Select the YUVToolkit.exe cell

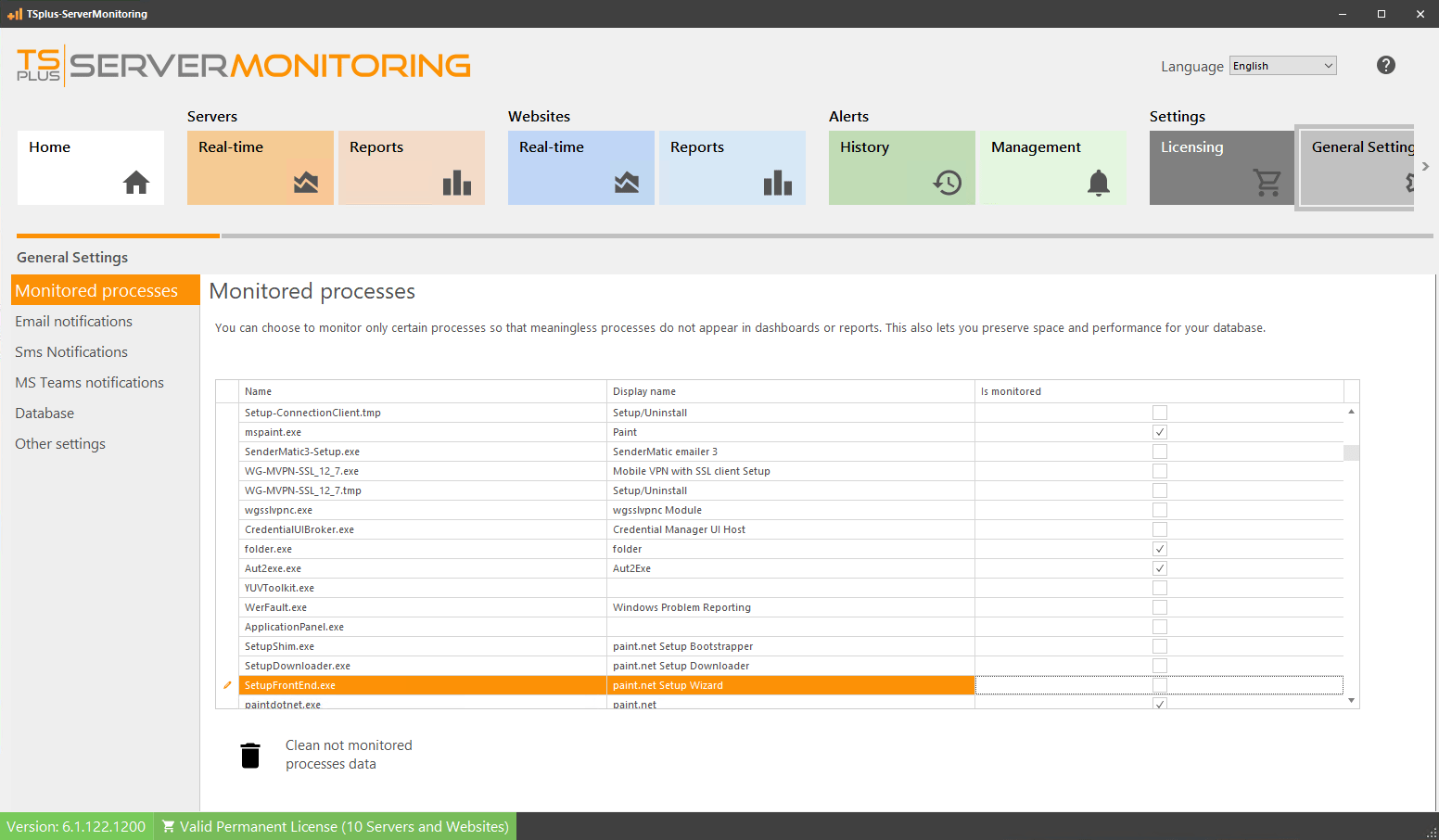point(423,588)
